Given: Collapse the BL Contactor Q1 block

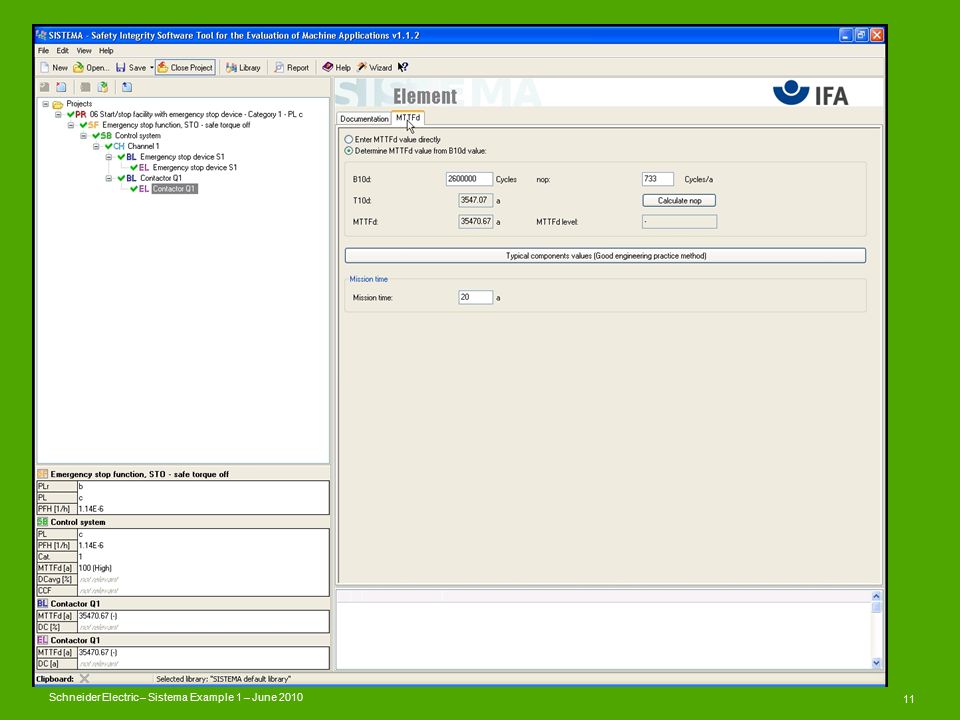Looking at the screenshot, I should [108, 178].
